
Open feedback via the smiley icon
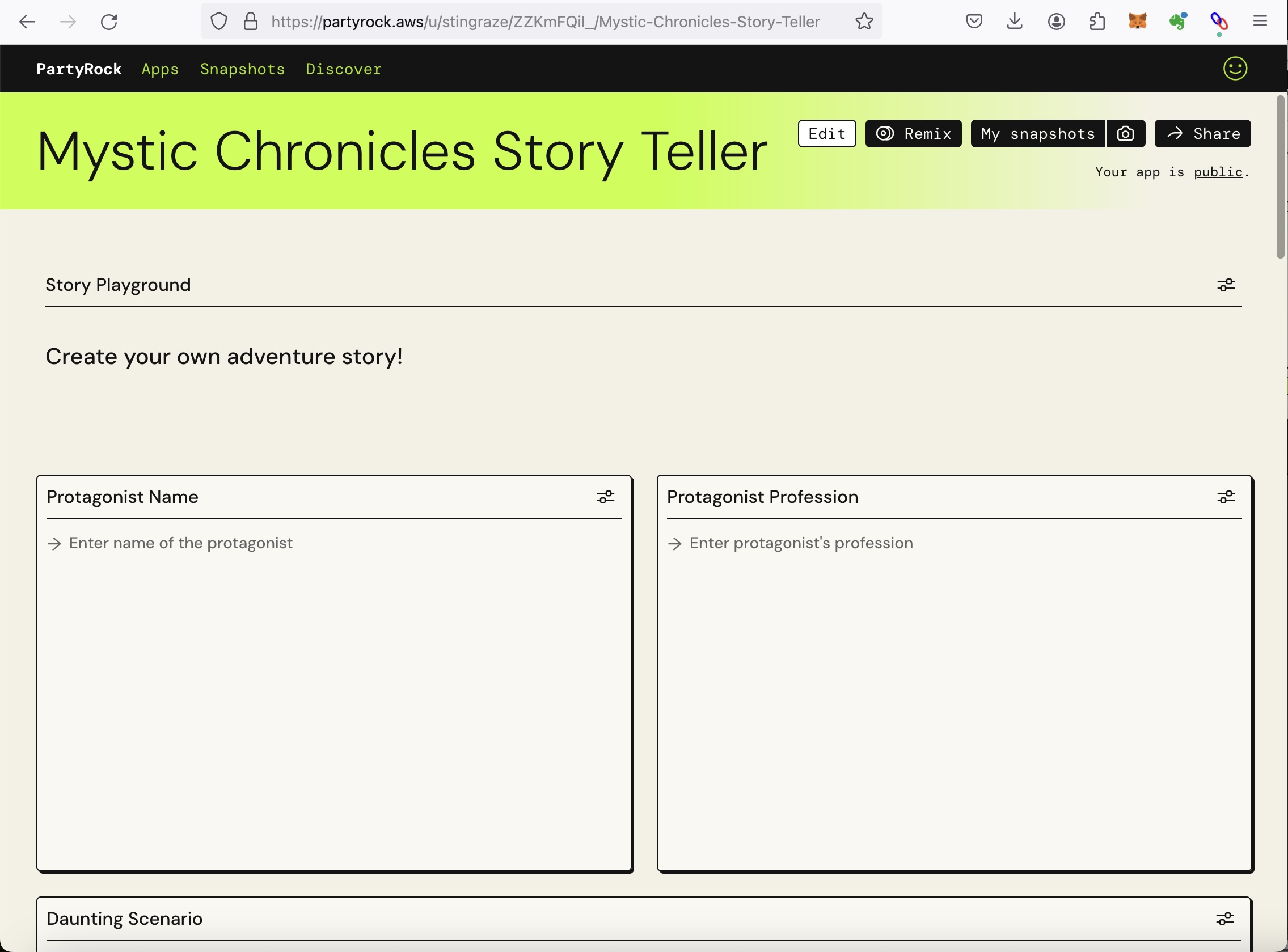click(x=1234, y=69)
